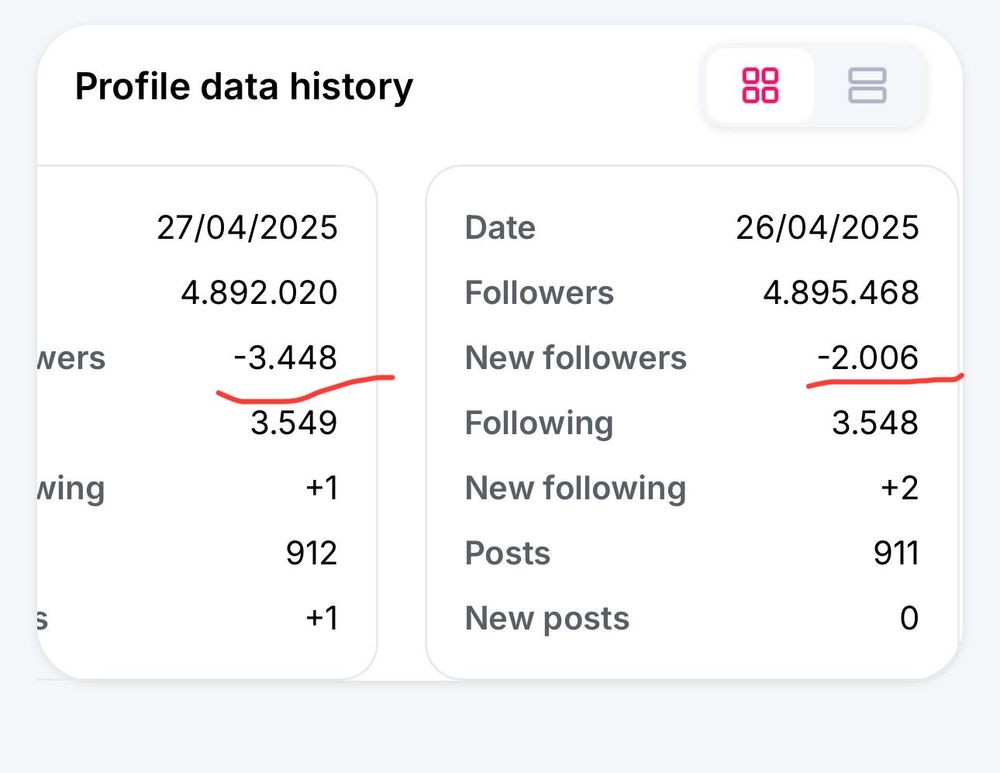Select the -2.006 new followers value
This screenshot has height=773, width=1000.
point(866,357)
